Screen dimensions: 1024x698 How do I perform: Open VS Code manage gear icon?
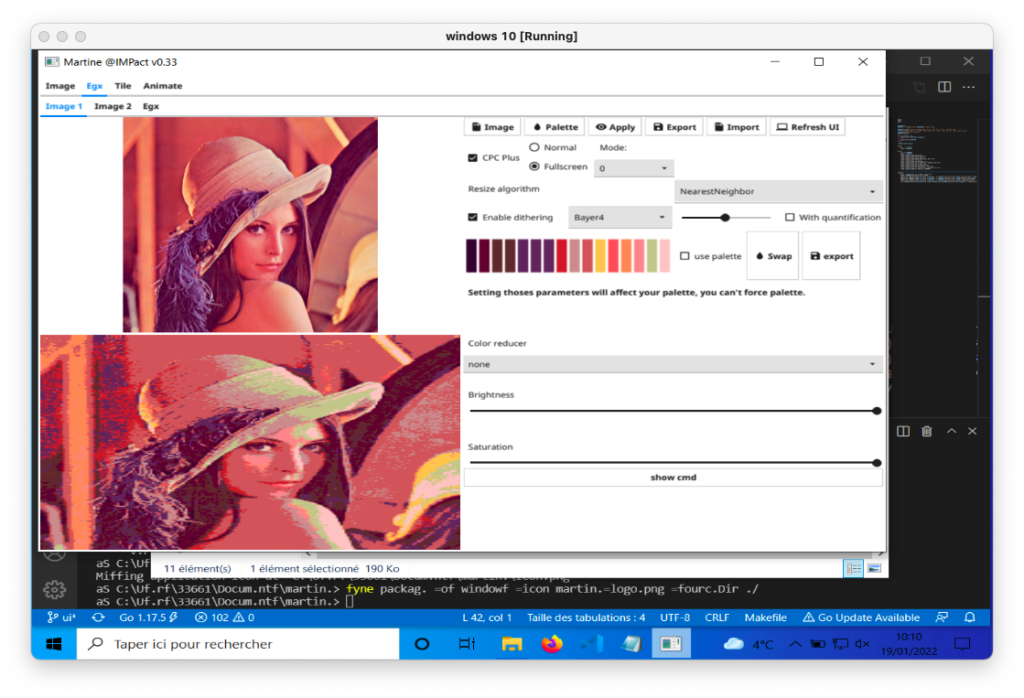(55, 590)
